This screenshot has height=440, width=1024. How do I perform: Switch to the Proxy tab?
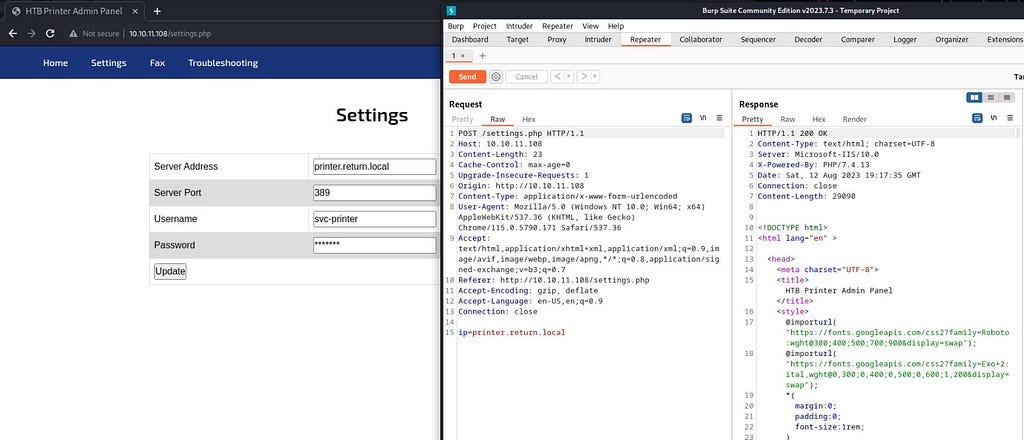coord(556,40)
